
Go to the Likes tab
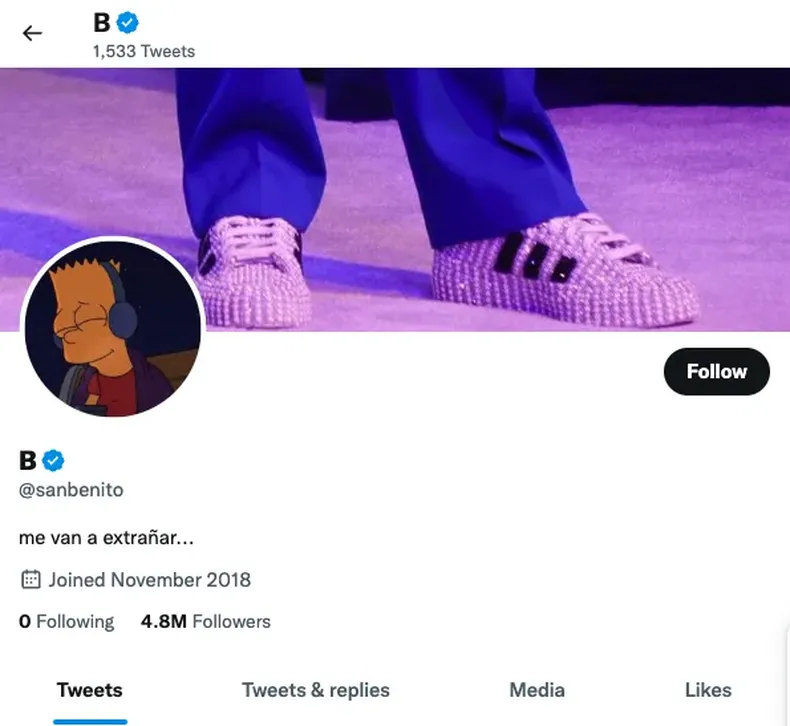pyautogui.click(x=708, y=690)
